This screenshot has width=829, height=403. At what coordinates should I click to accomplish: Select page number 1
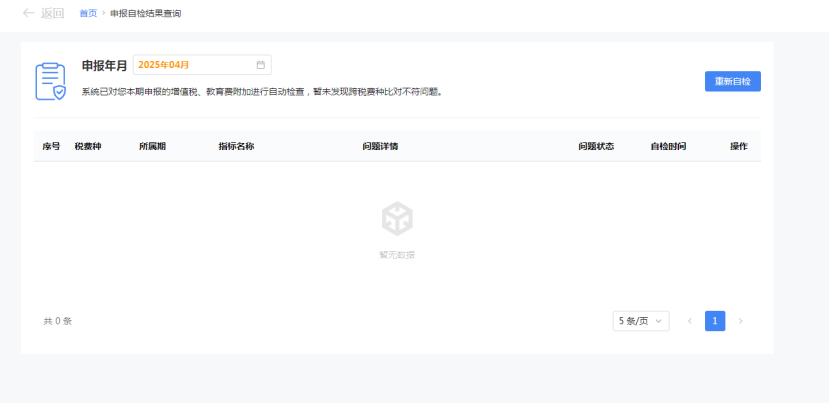(715, 321)
